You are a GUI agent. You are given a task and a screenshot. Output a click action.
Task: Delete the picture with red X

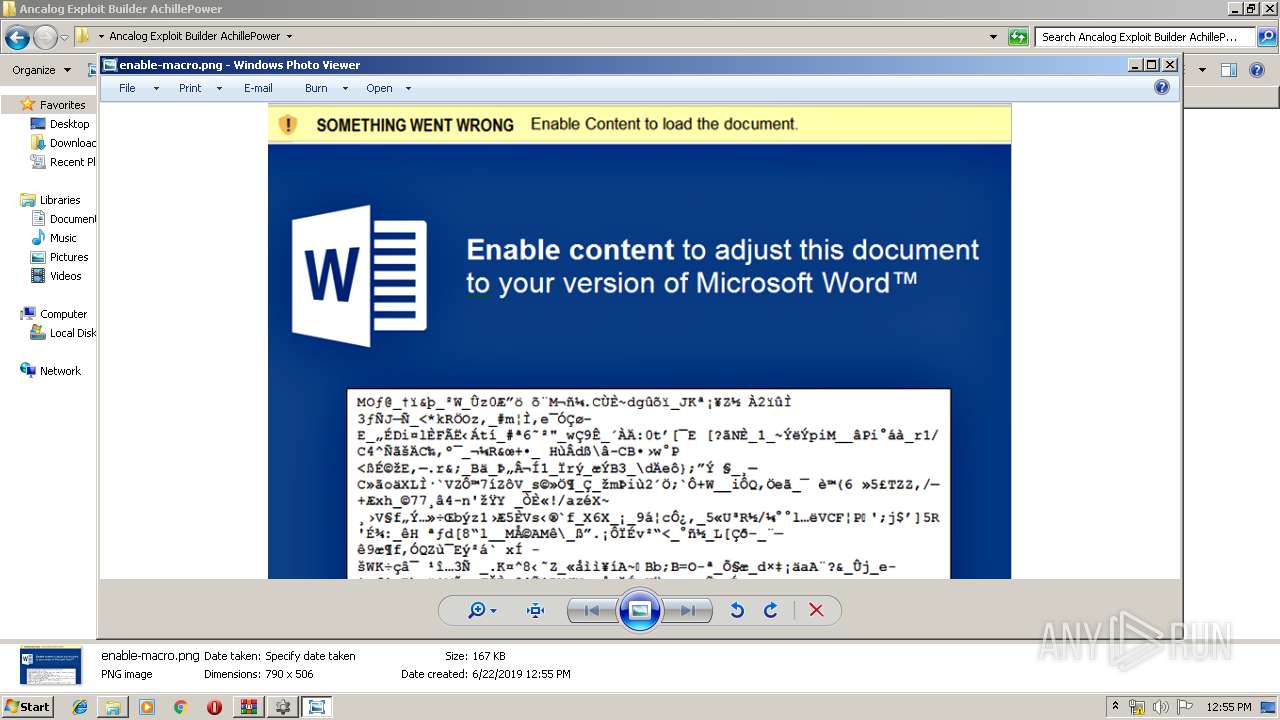click(816, 610)
